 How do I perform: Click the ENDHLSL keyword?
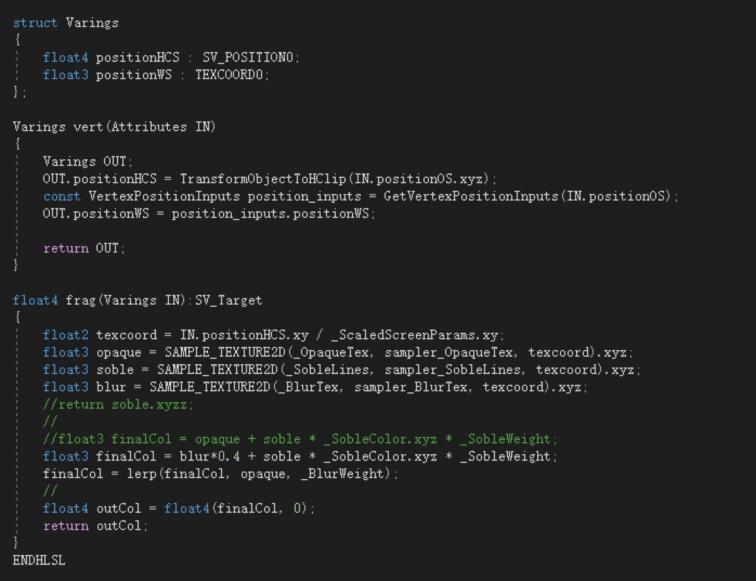[39, 560]
